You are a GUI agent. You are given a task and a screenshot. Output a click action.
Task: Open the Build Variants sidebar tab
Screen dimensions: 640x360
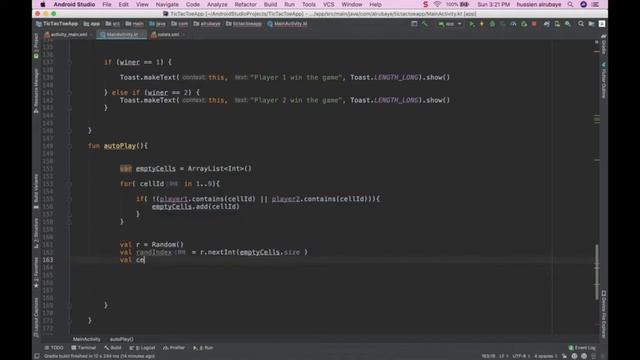click(x=36, y=191)
